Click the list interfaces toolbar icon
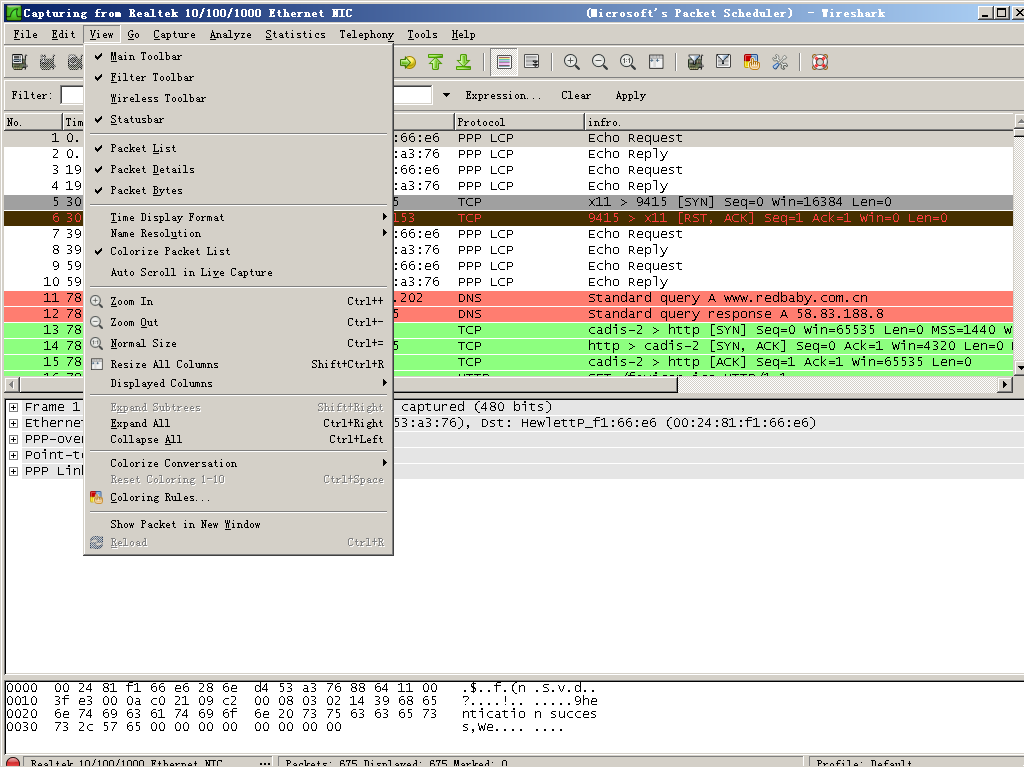This screenshot has width=1024, height=768. [20, 62]
